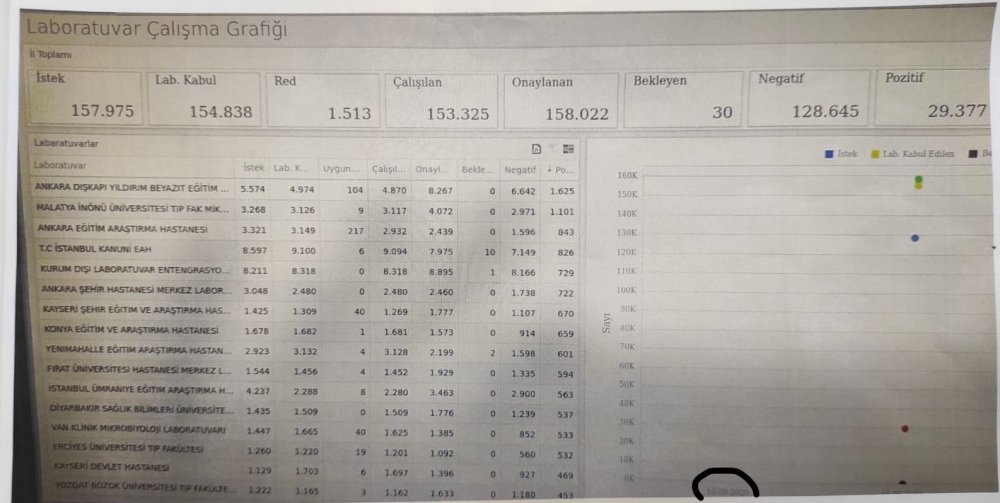
Task: Click the Çalışılan cell value 3.128
Action: (x=395, y=353)
